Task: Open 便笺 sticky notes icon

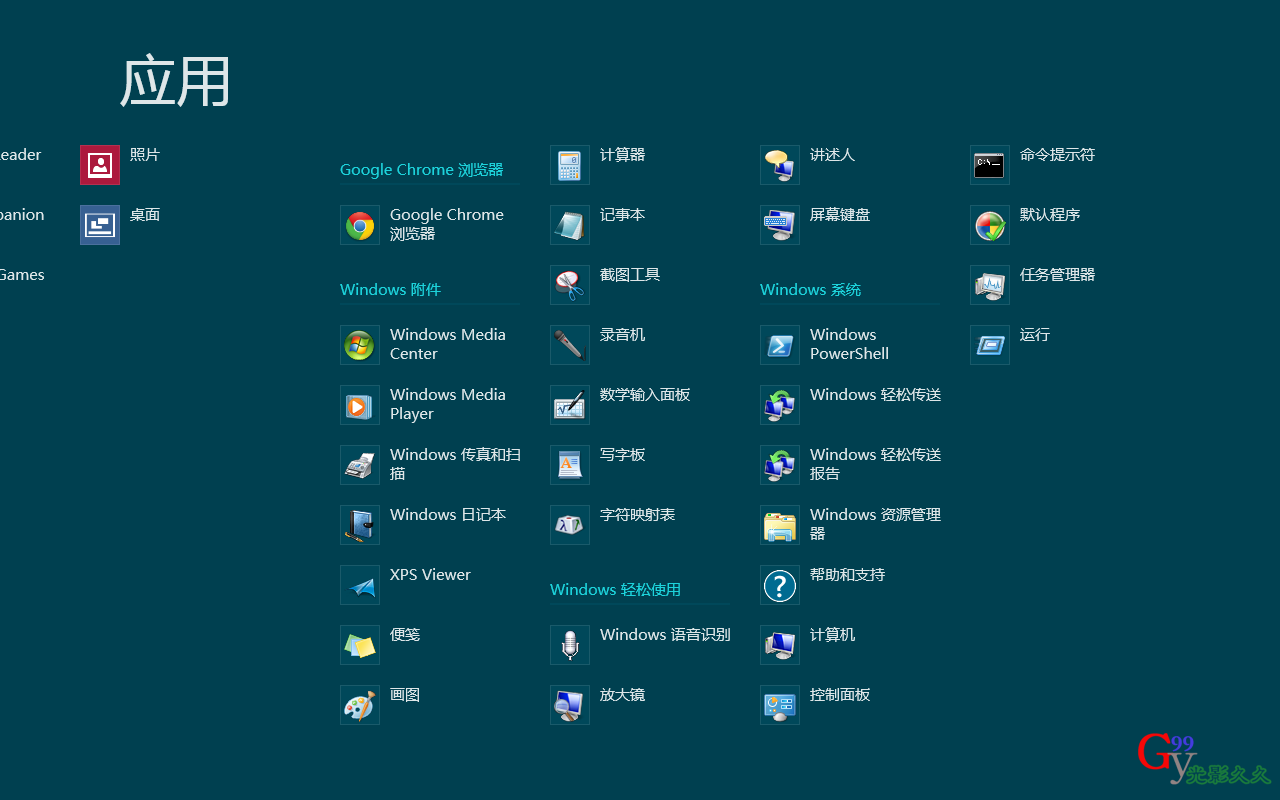Action: [360, 645]
